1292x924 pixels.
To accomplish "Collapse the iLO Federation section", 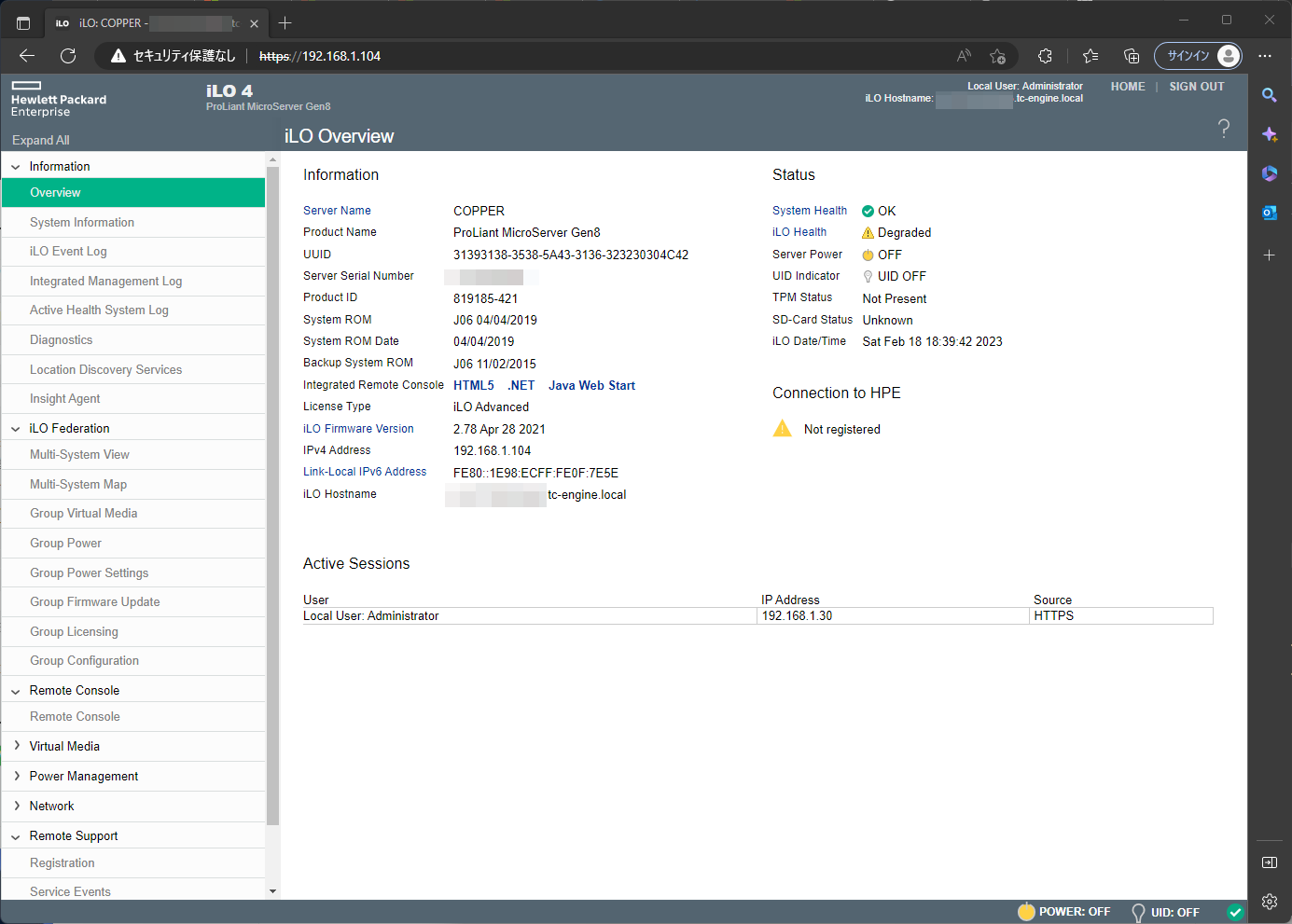I will (x=16, y=429).
